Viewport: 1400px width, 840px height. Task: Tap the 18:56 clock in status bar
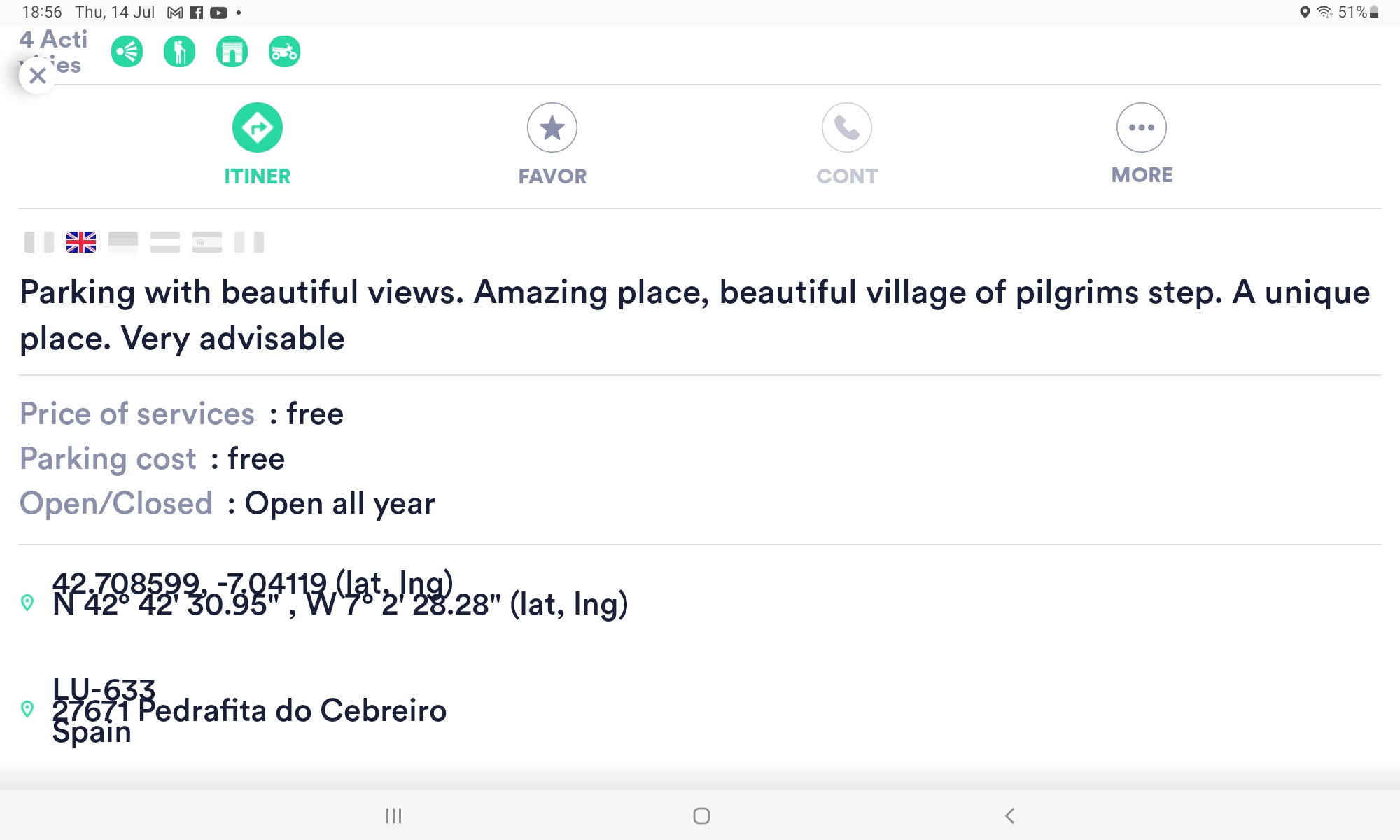coord(42,13)
